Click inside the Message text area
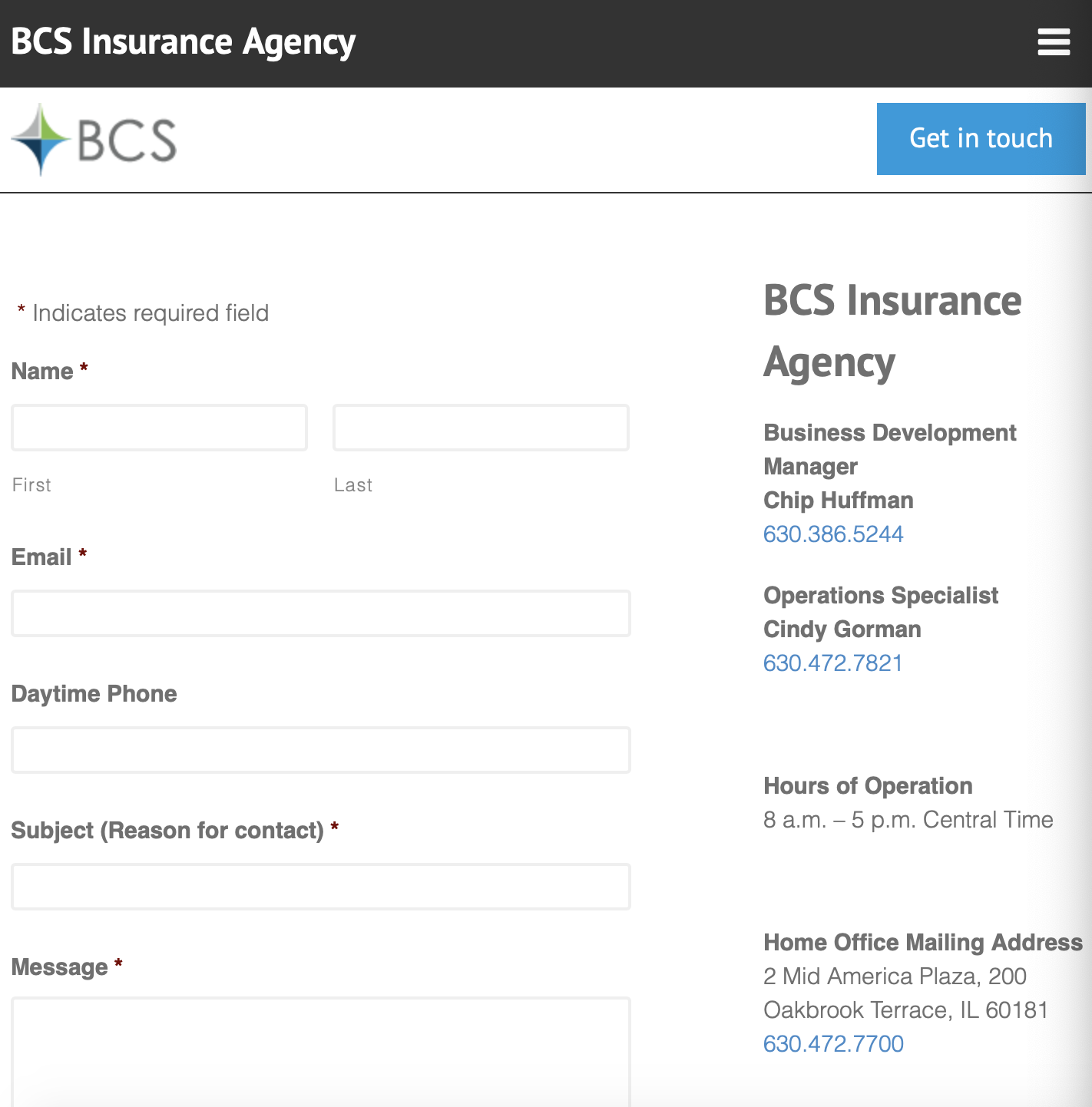Image resolution: width=1092 pixels, height=1107 pixels. (x=321, y=1052)
